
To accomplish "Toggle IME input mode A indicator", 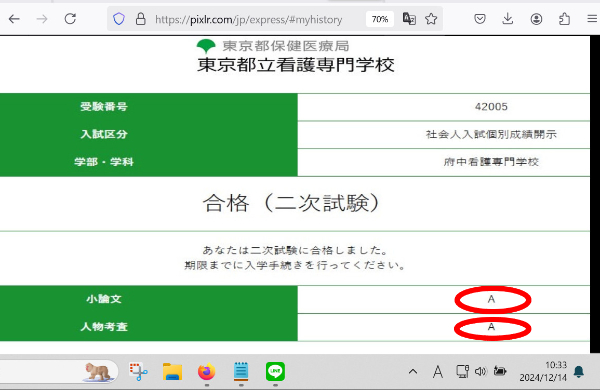I will [438, 372].
